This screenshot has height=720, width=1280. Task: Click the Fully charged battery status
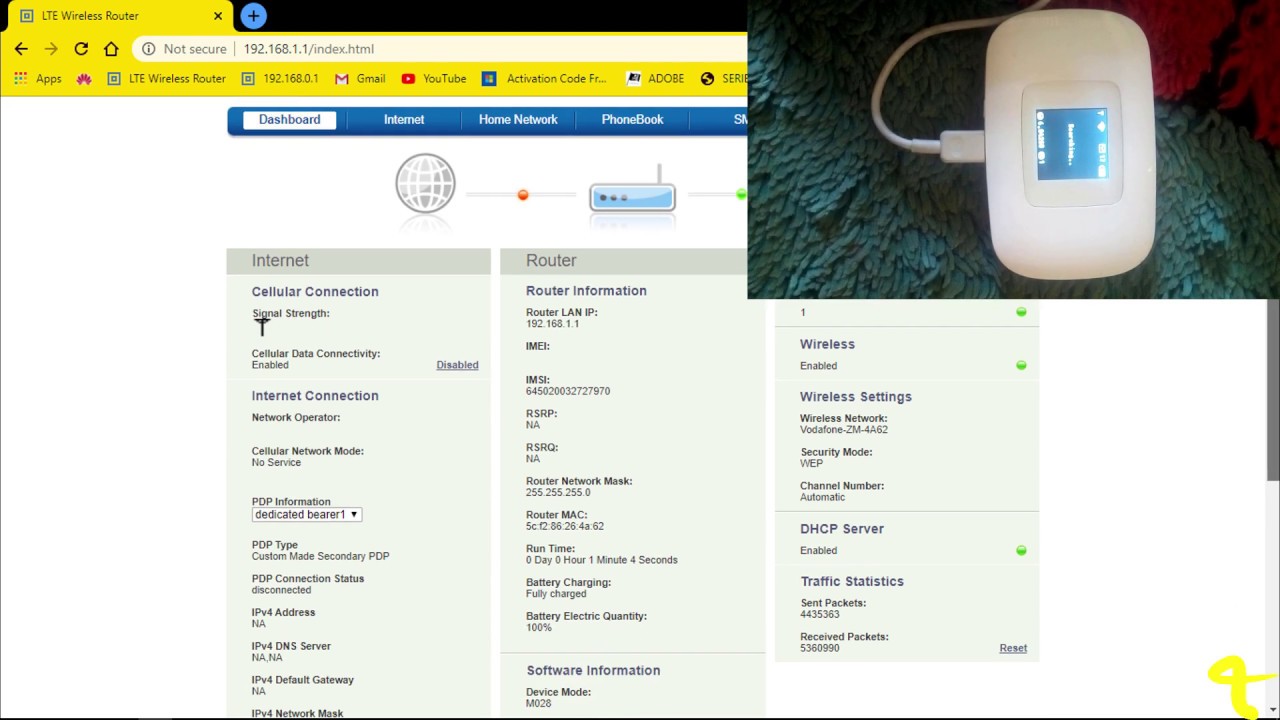pos(556,594)
